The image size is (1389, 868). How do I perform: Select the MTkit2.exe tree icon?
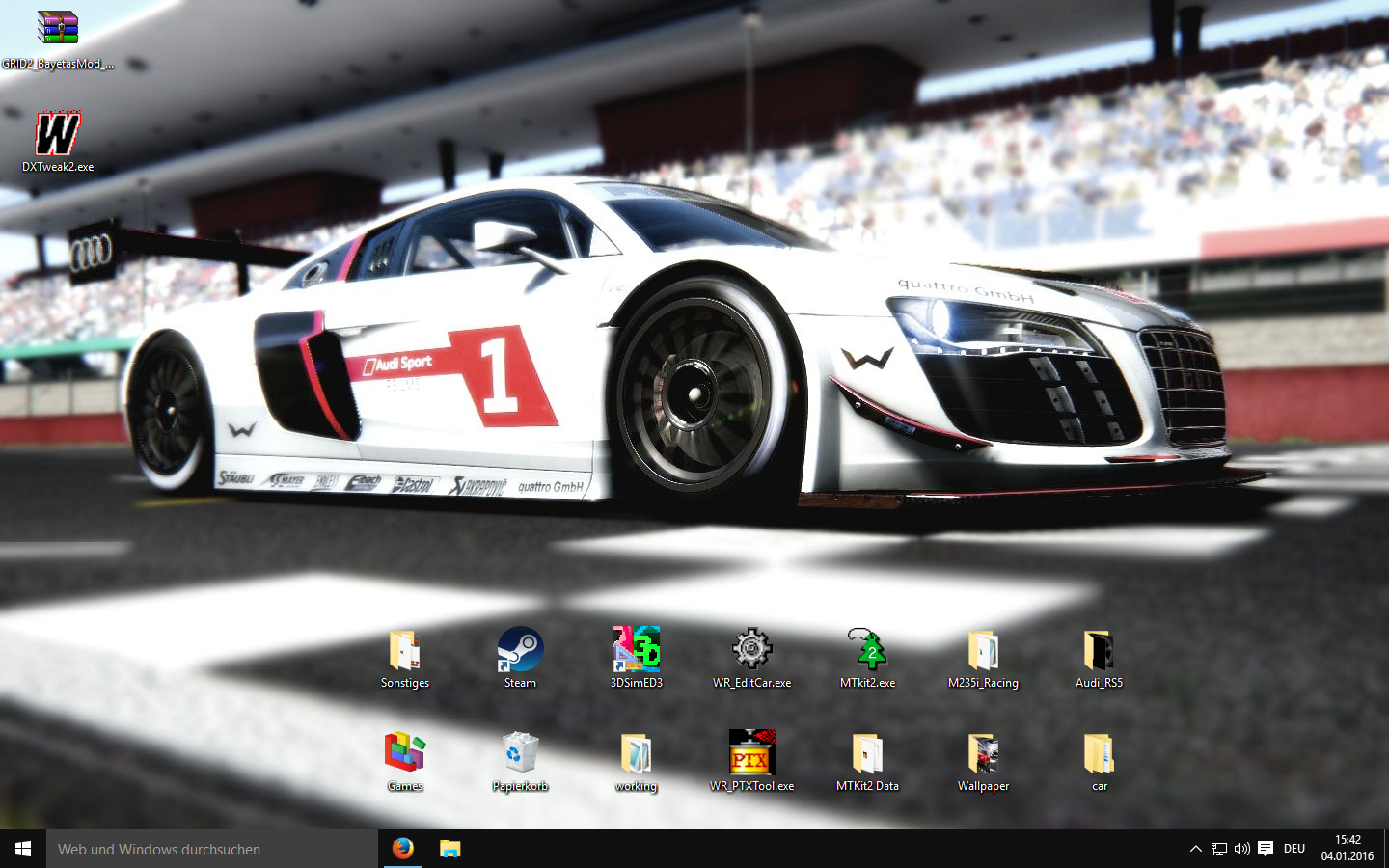click(x=868, y=649)
